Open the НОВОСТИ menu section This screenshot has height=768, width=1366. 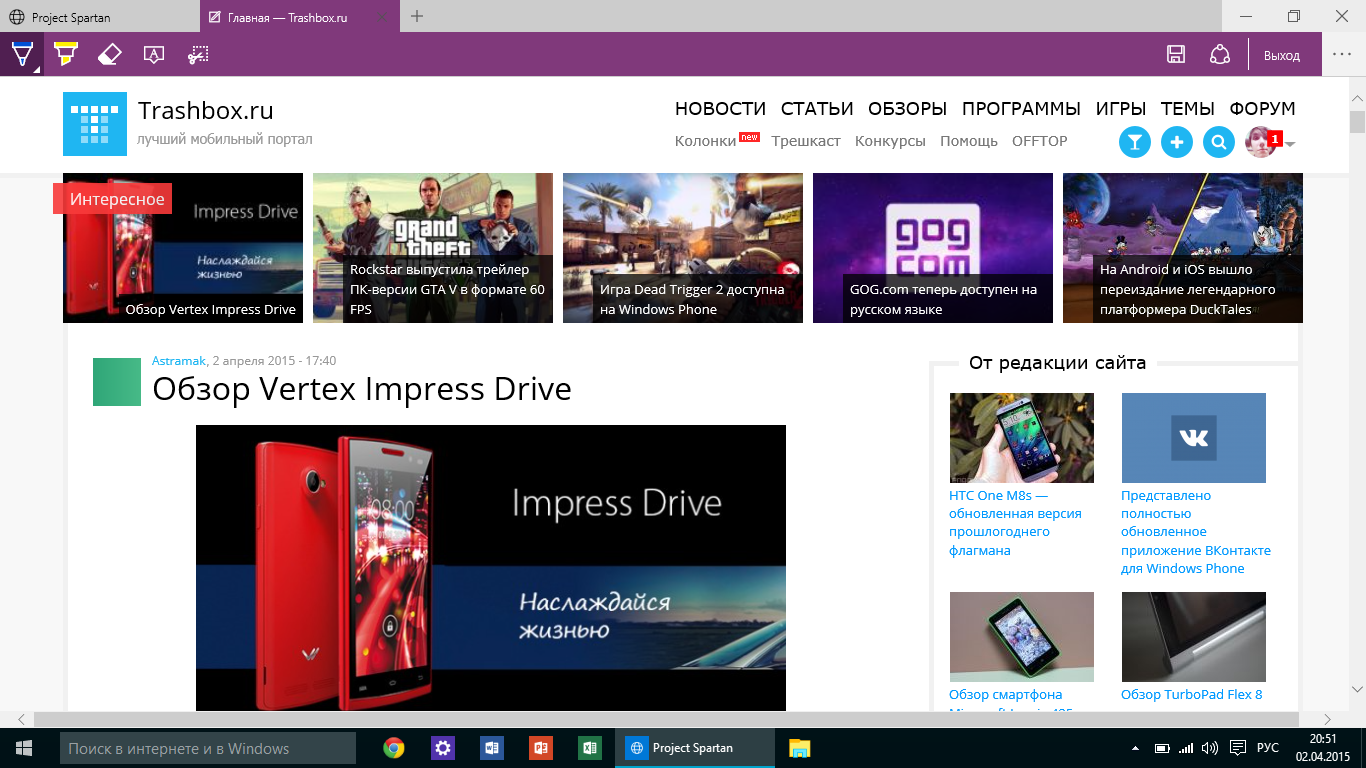720,109
